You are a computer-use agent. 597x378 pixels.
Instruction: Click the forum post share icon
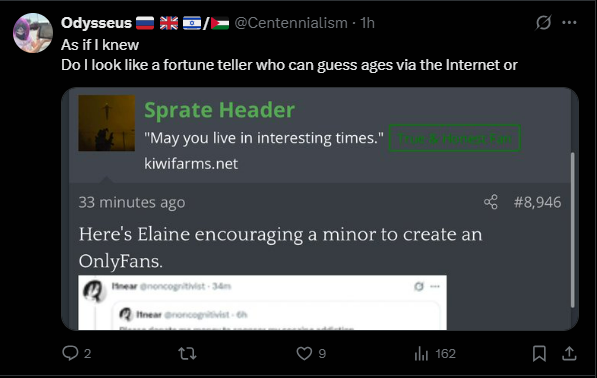[491, 202]
